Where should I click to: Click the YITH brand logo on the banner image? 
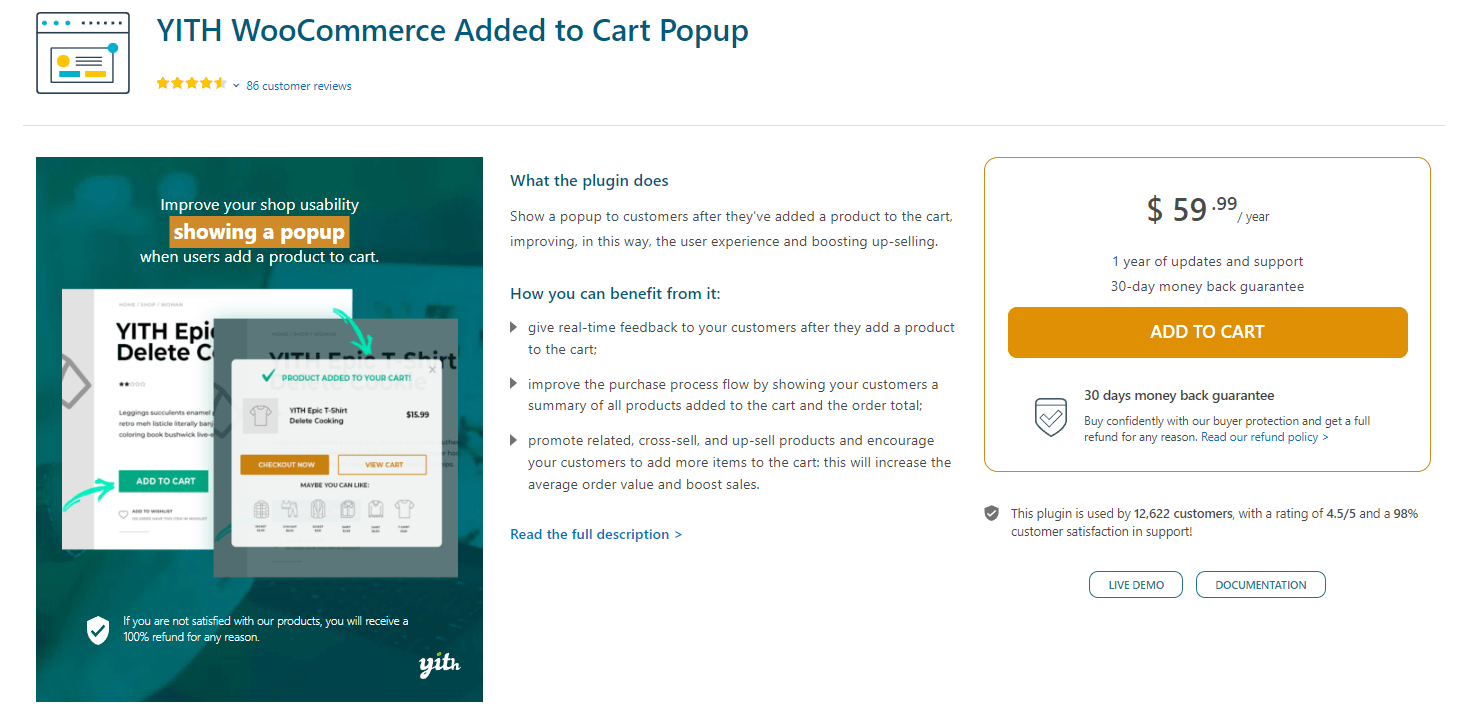439,666
